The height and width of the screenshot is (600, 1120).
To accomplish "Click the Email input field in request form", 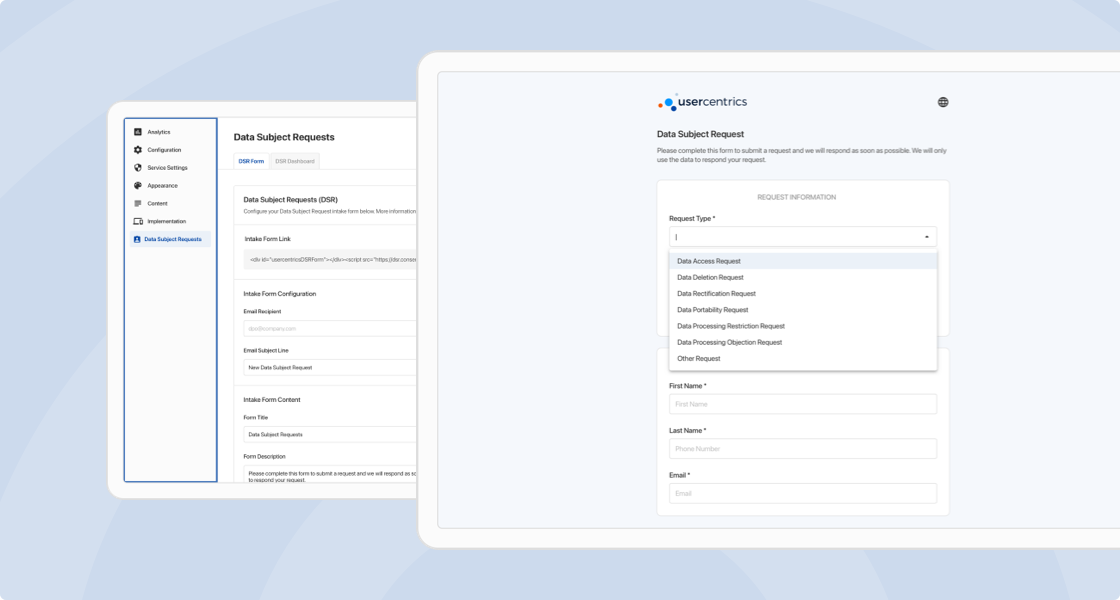I will tap(803, 494).
